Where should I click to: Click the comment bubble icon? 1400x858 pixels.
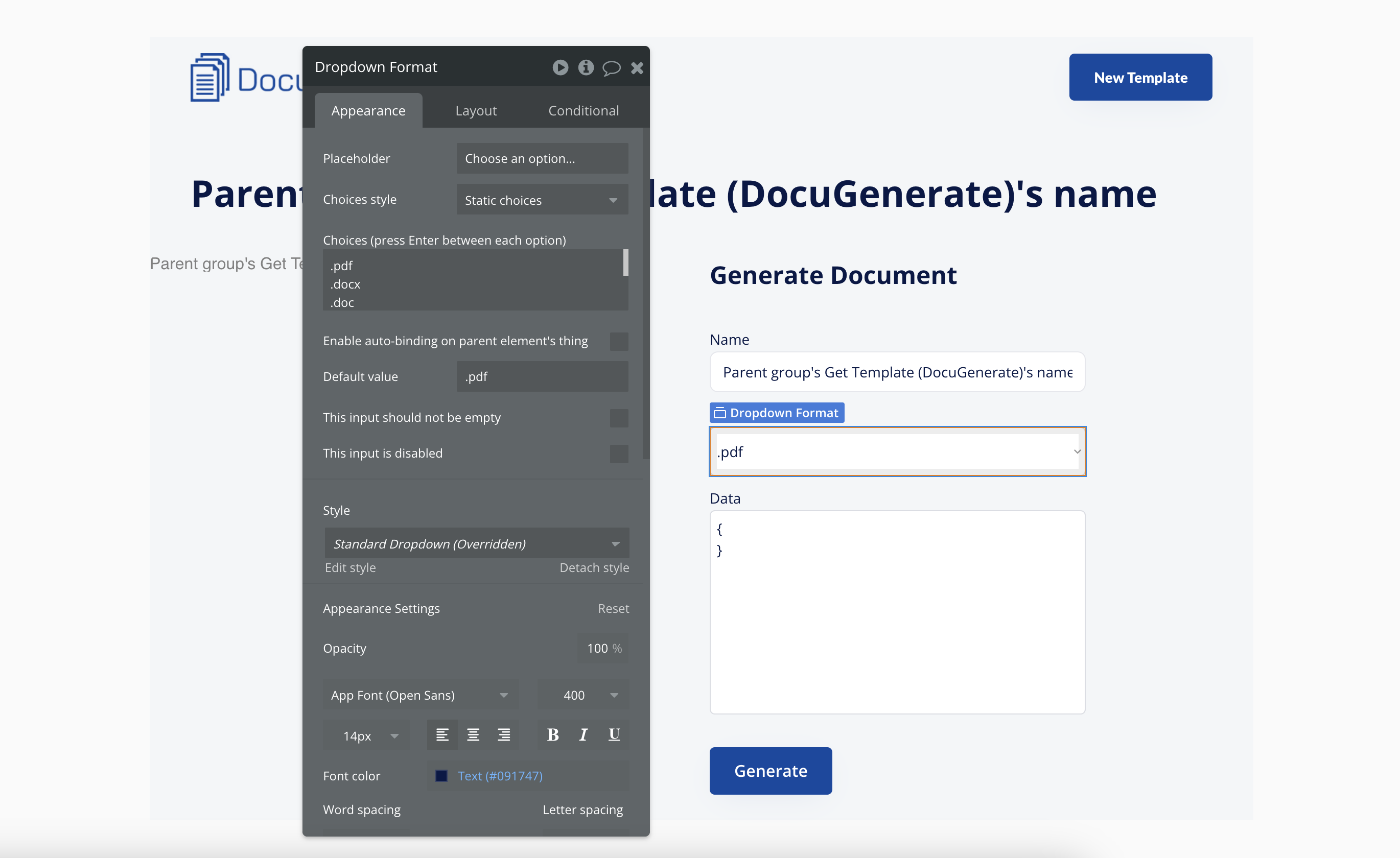pyautogui.click(x=611, y=68)
